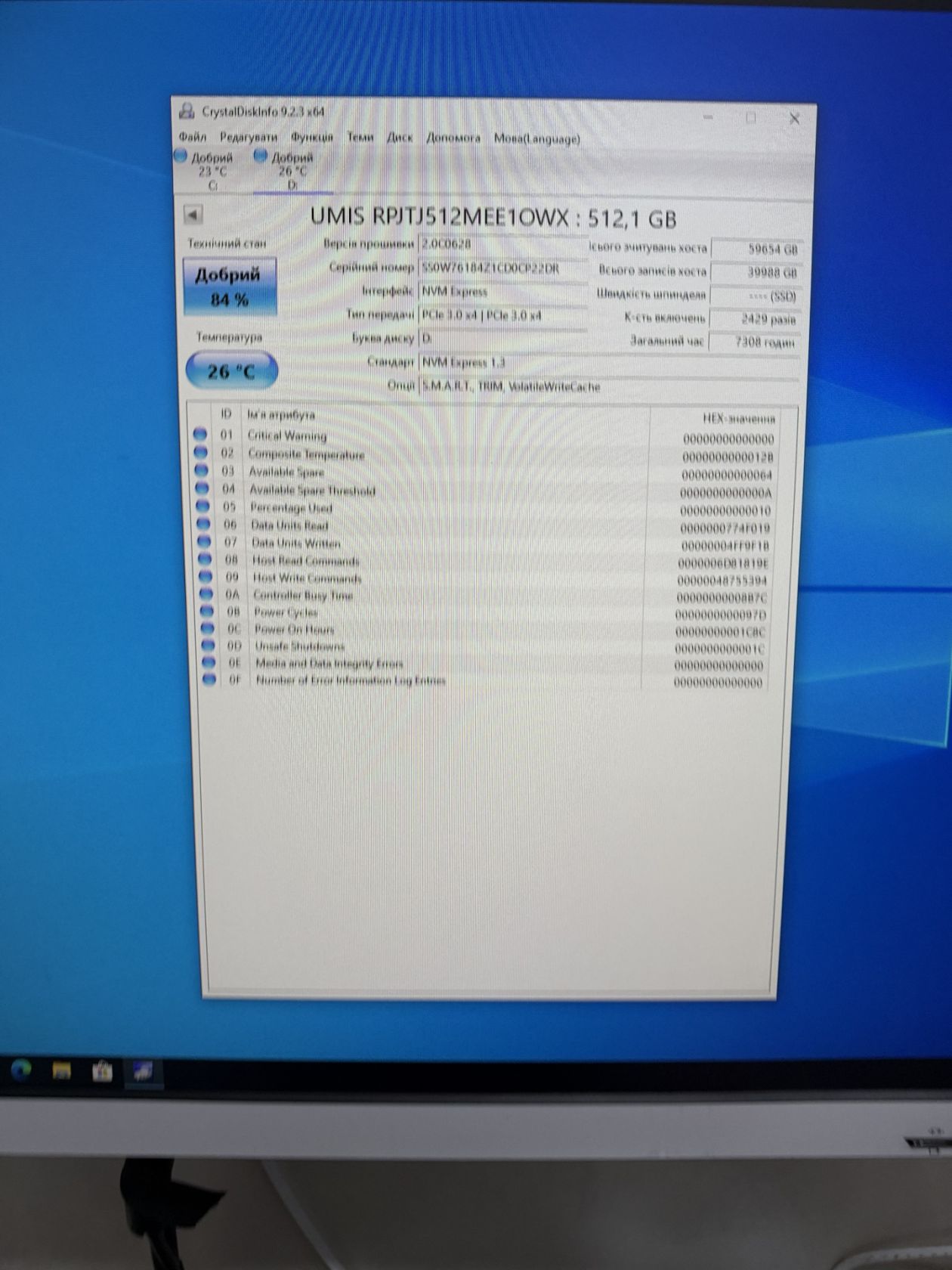Image resolution: width=952 pixels, height=1270 pixels.
Task: Click the CrystalDiskInfo title bar icon
Action: point(186,111)
